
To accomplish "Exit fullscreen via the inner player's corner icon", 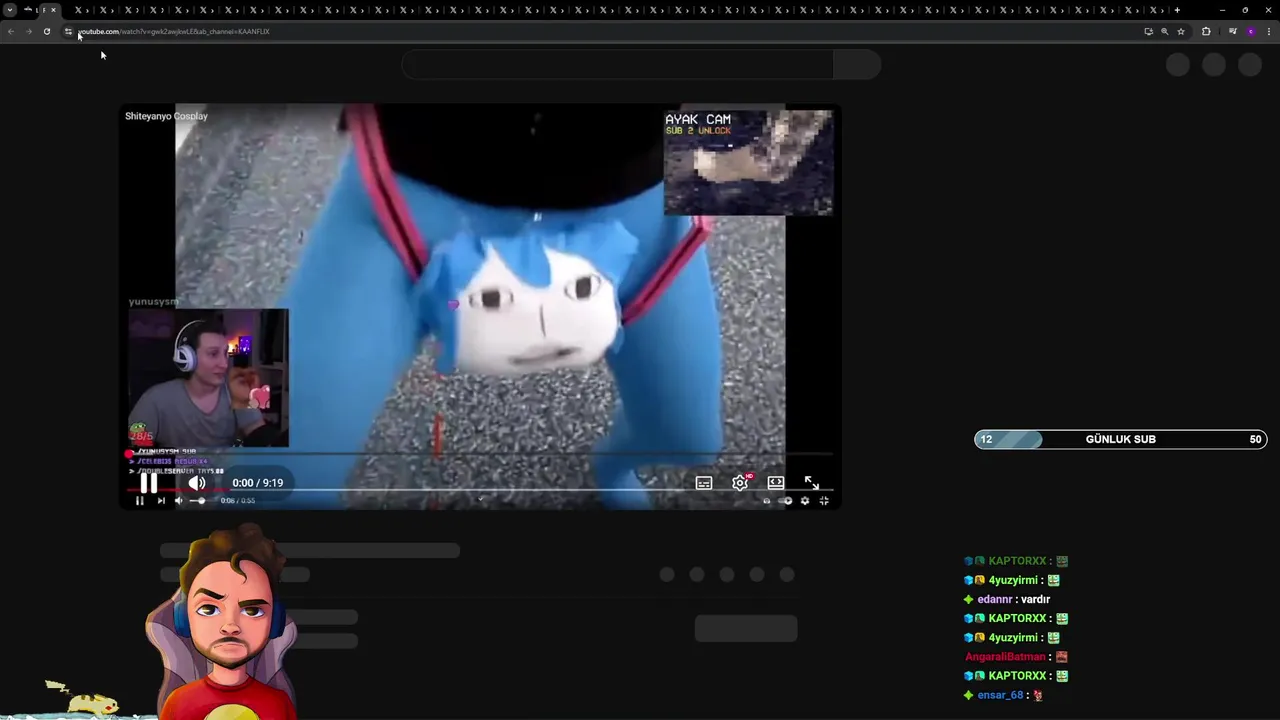I will [824, 501].
